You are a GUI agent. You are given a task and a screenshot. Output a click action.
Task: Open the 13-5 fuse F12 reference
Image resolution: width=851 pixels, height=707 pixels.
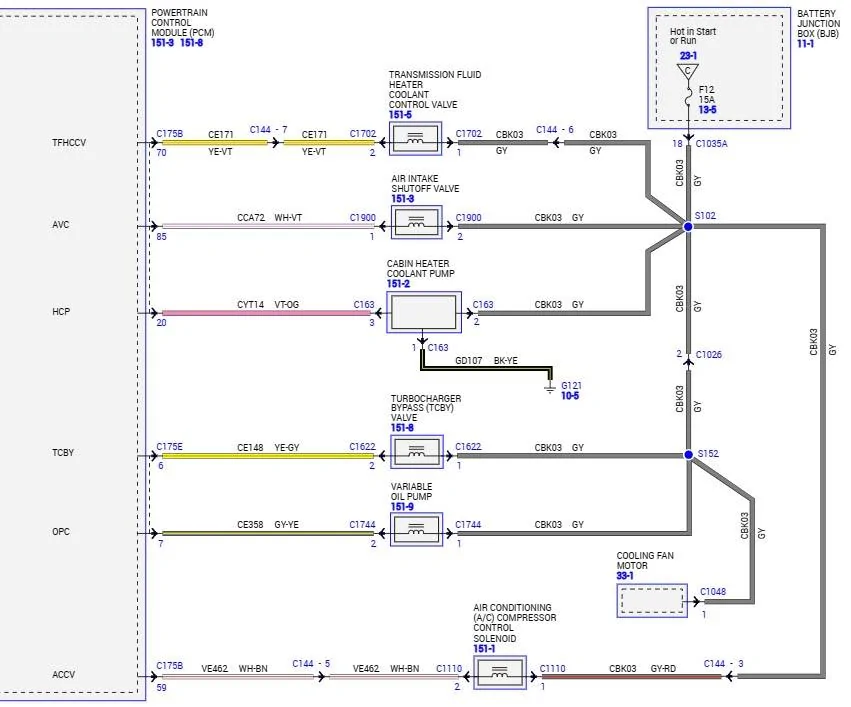(707, 110)
